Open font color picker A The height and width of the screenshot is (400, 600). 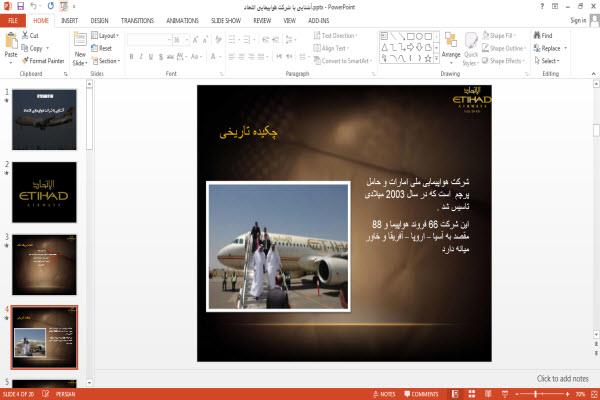tap(213, 57)
